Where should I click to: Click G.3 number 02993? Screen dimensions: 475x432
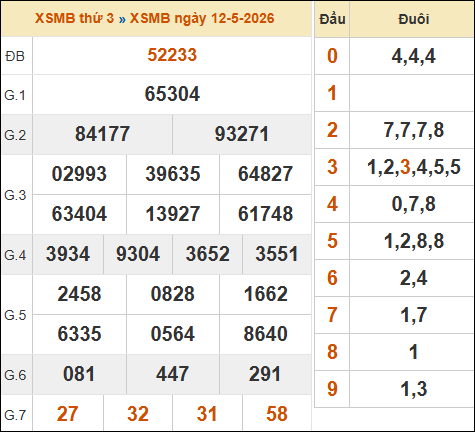[79, 174]
